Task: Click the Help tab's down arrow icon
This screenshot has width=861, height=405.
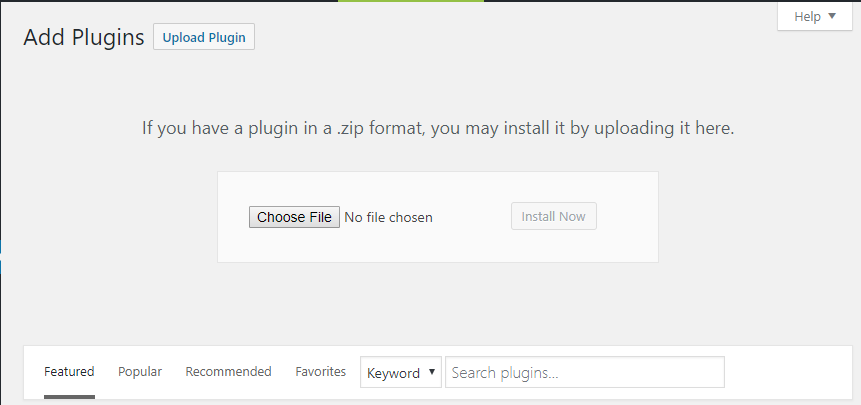Action: tap(832, 16)
